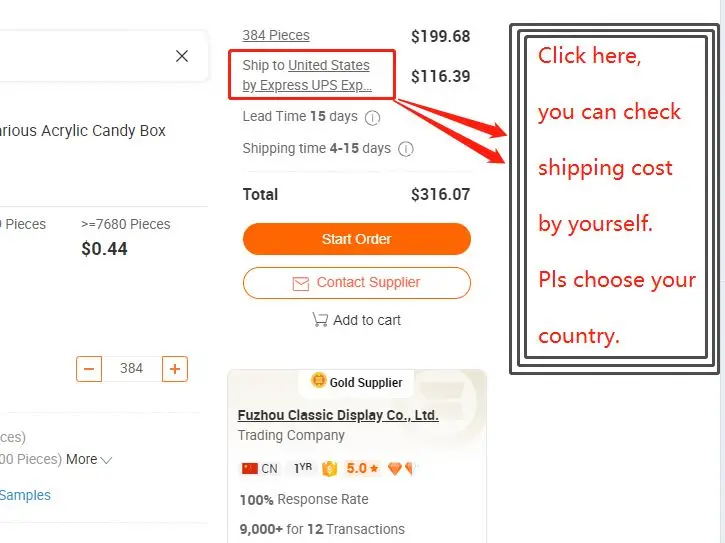The image size is (725, 543).
Task: Click the Contact Supplier envelope icon
Action: [x=300, y=283]
